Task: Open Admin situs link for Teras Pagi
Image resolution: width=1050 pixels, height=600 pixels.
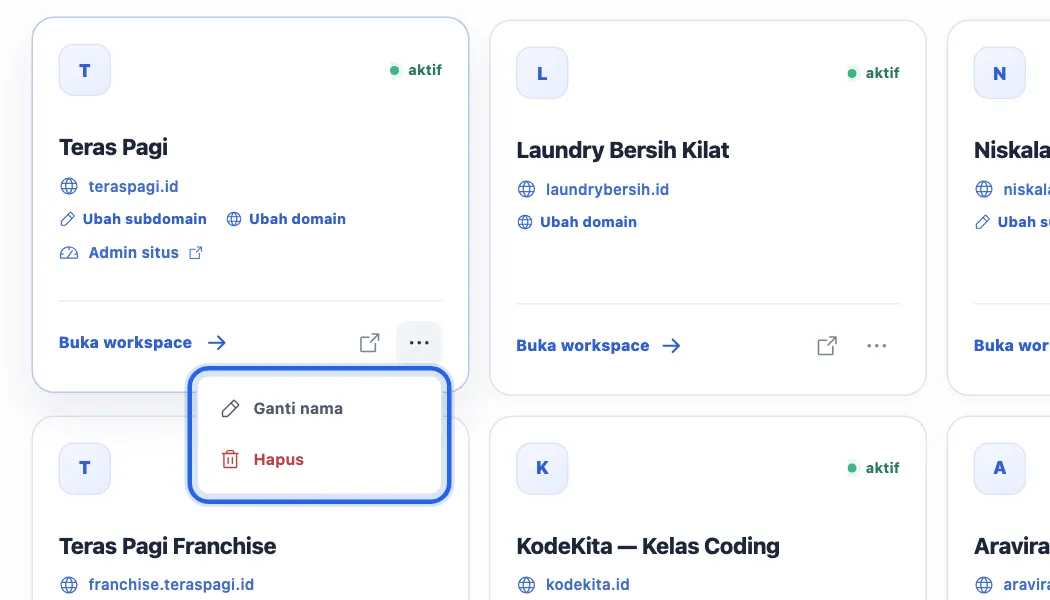Action: pyautogui.click(x=133, y=252)
